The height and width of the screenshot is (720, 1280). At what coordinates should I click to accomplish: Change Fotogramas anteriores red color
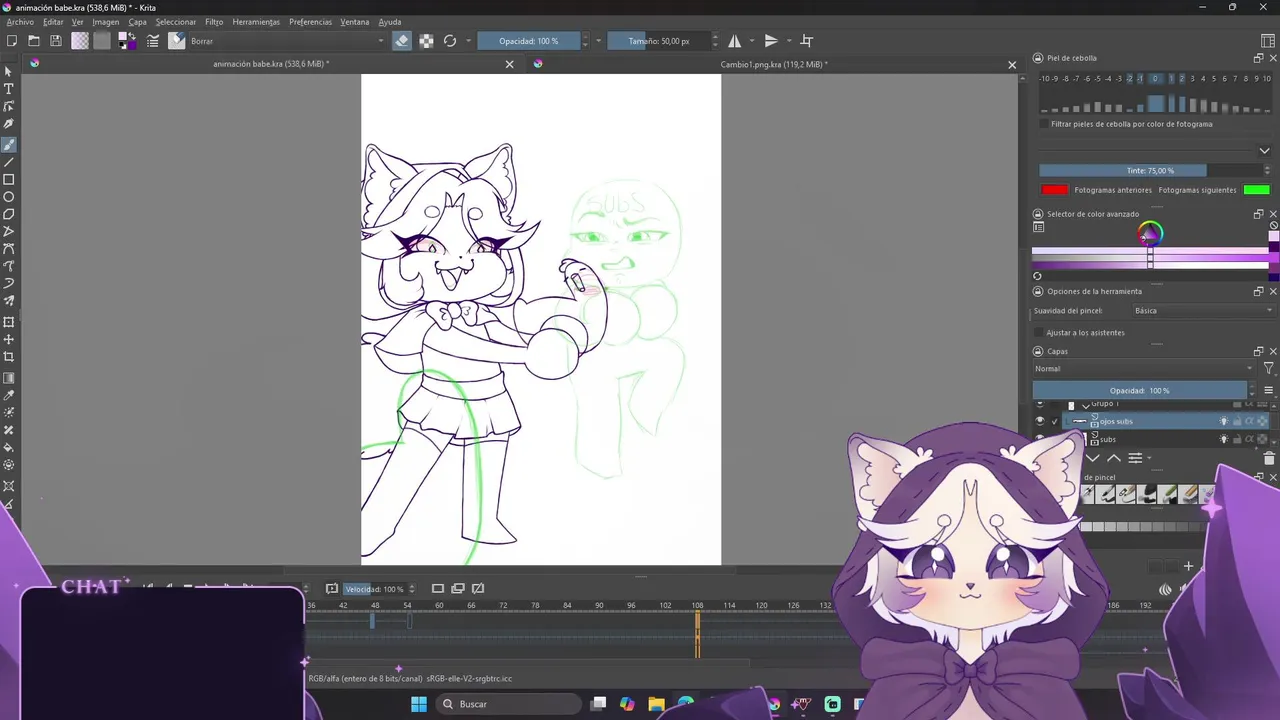click(x=1054, y=190)
